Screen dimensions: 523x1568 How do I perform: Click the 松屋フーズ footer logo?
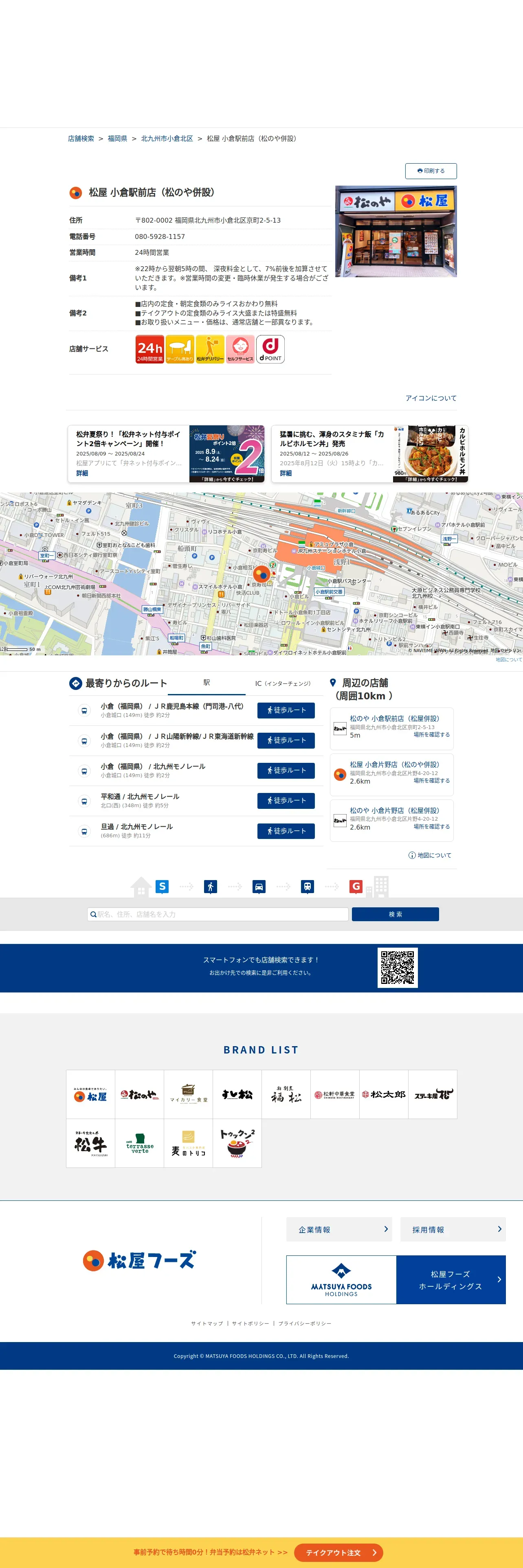point(139,1261)
